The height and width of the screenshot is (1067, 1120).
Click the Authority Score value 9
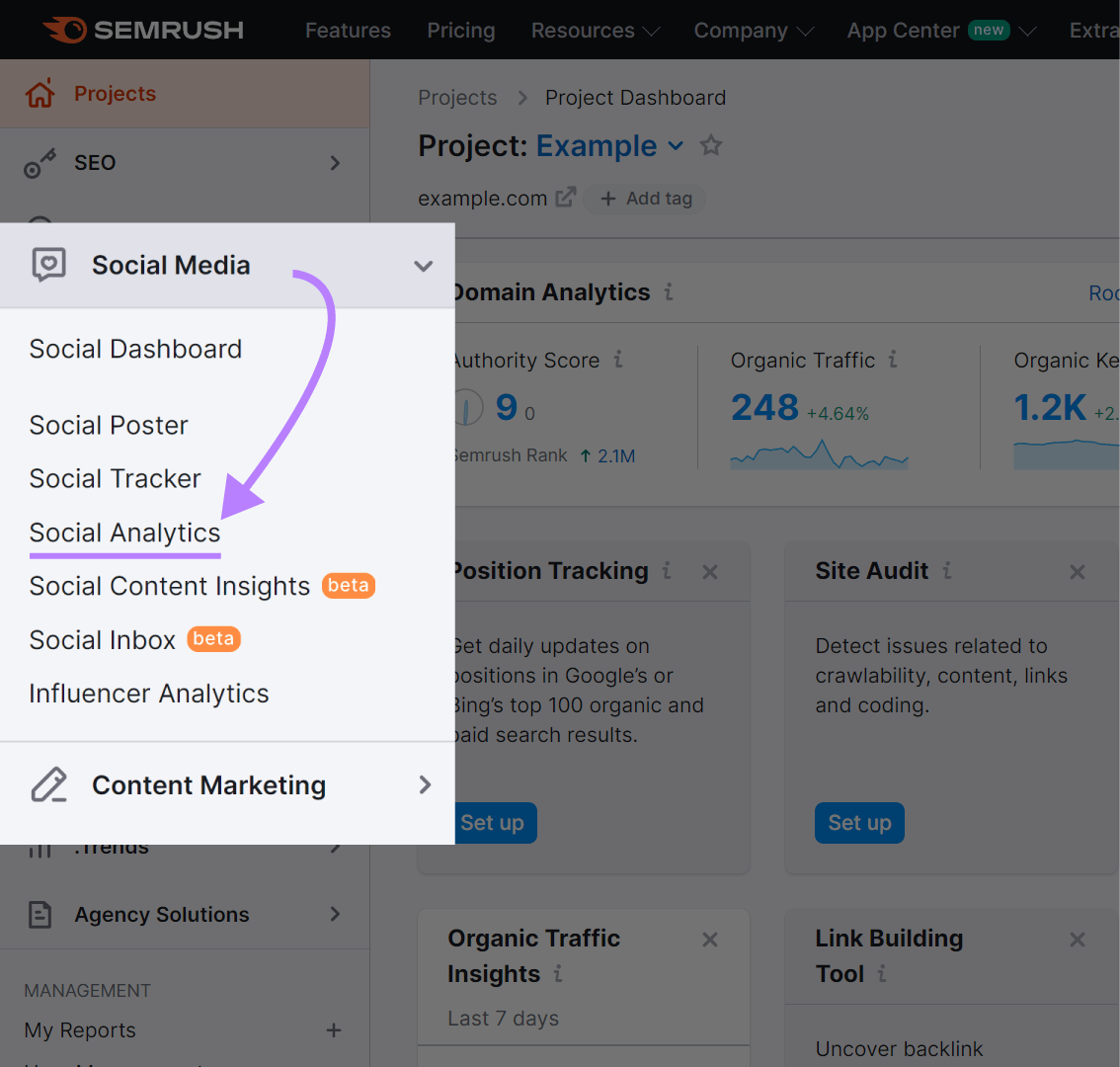tap(507, 407)
